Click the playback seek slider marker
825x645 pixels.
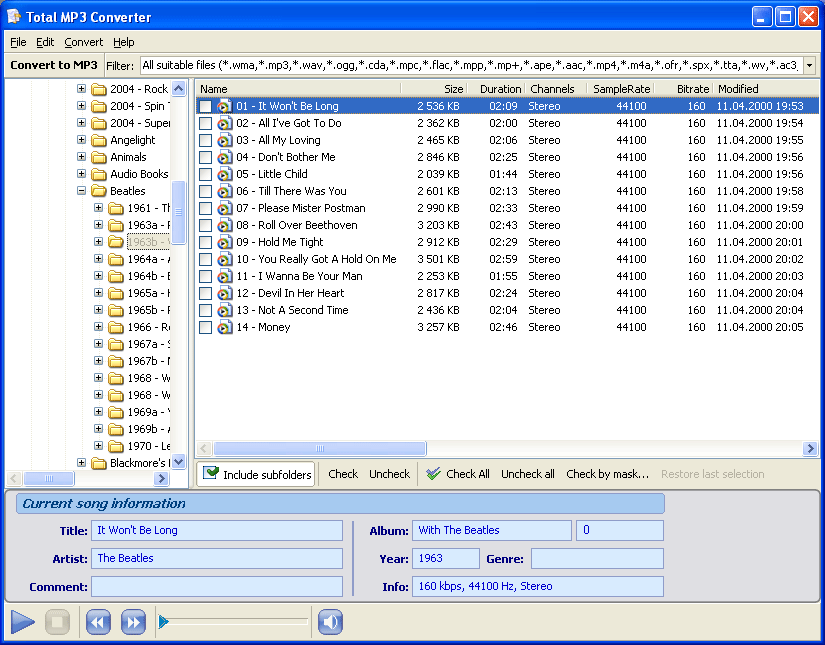click(x=164, y=622)
